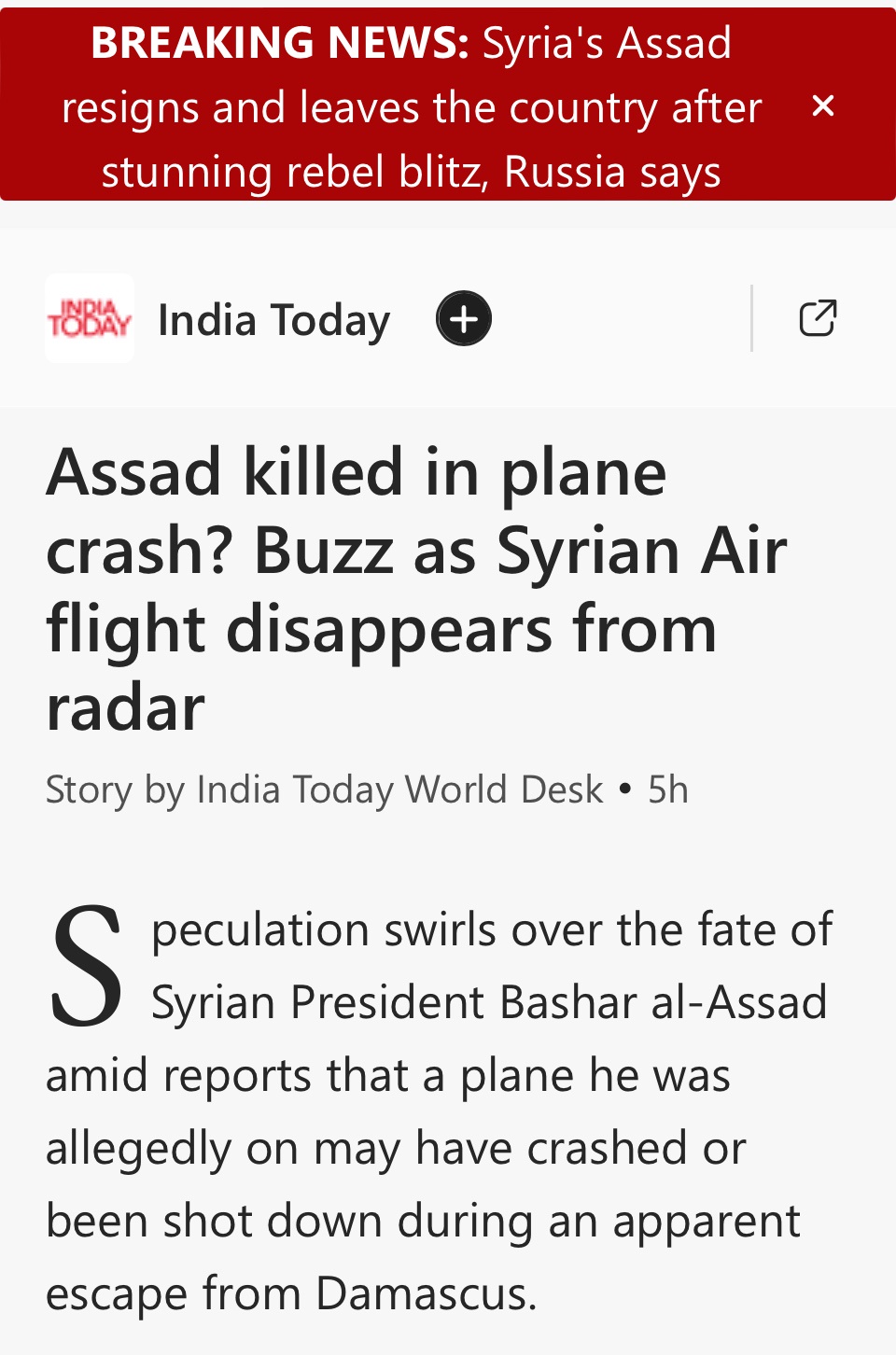Select 'flight disappears from' headline line
This screenshot has width=896, height=1355.
click(x=382, y=629)
